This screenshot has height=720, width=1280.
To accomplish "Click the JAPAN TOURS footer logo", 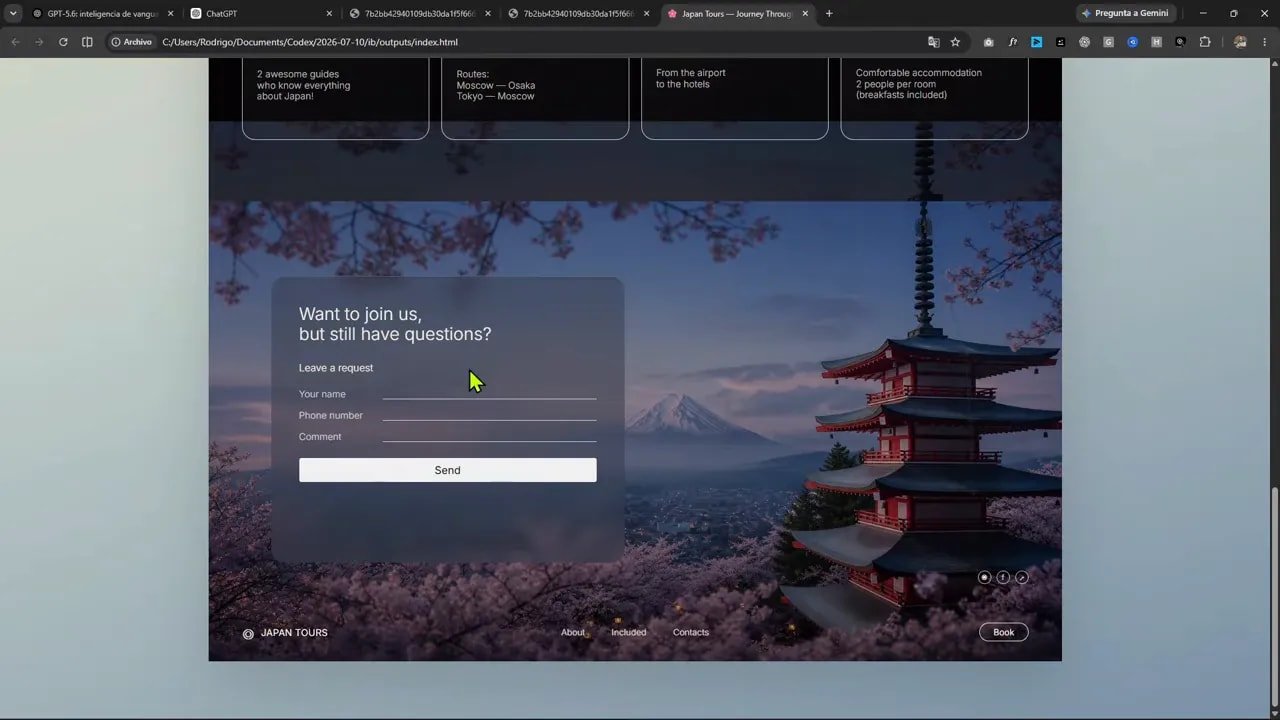I will coord(285,632).
